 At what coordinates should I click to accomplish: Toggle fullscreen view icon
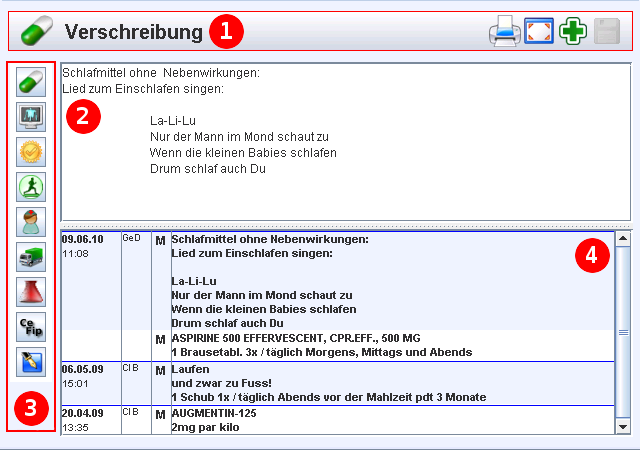[539, 31]
